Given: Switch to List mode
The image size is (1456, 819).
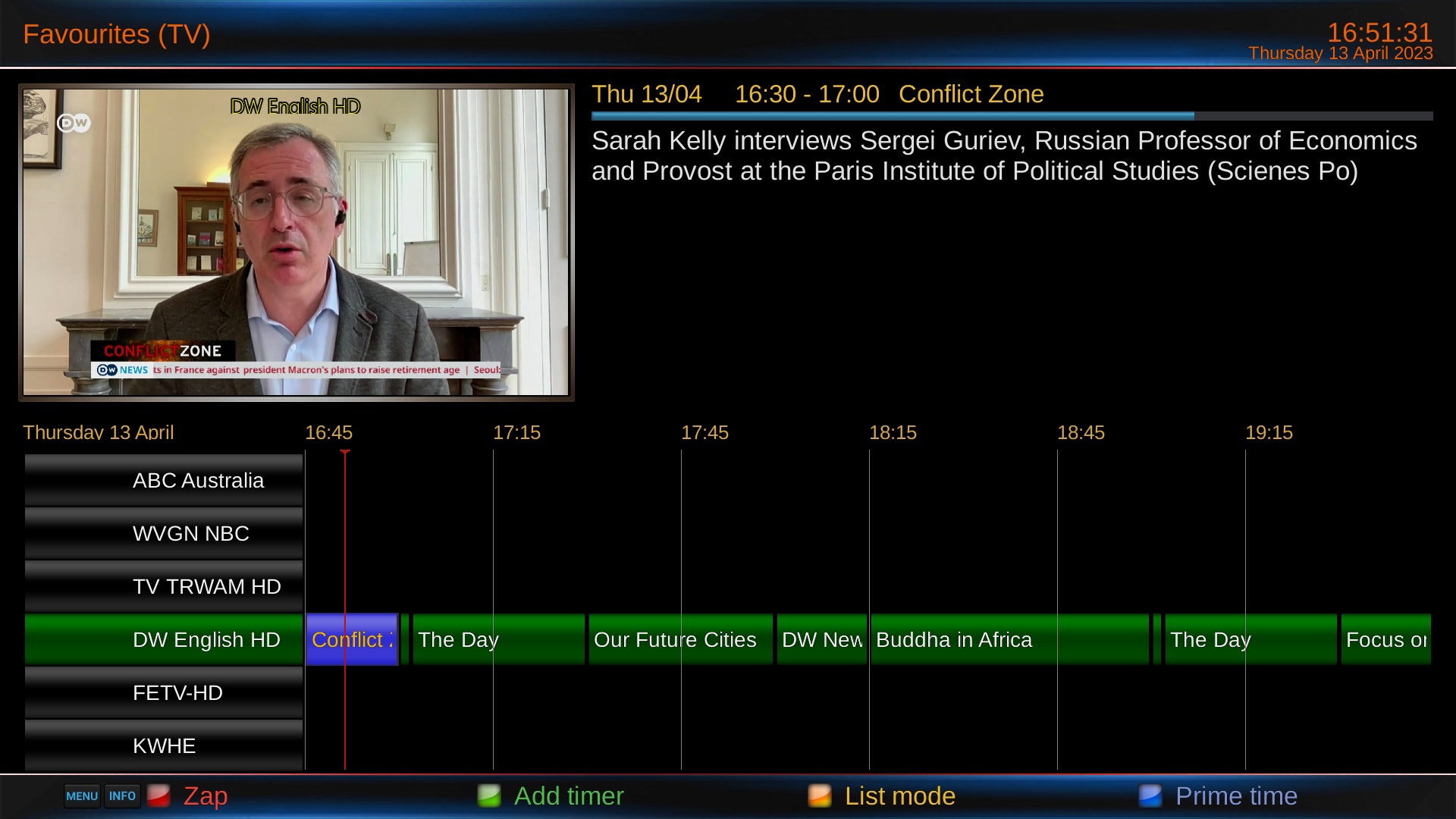Looking at the screenshot, I should coord(900,796).
